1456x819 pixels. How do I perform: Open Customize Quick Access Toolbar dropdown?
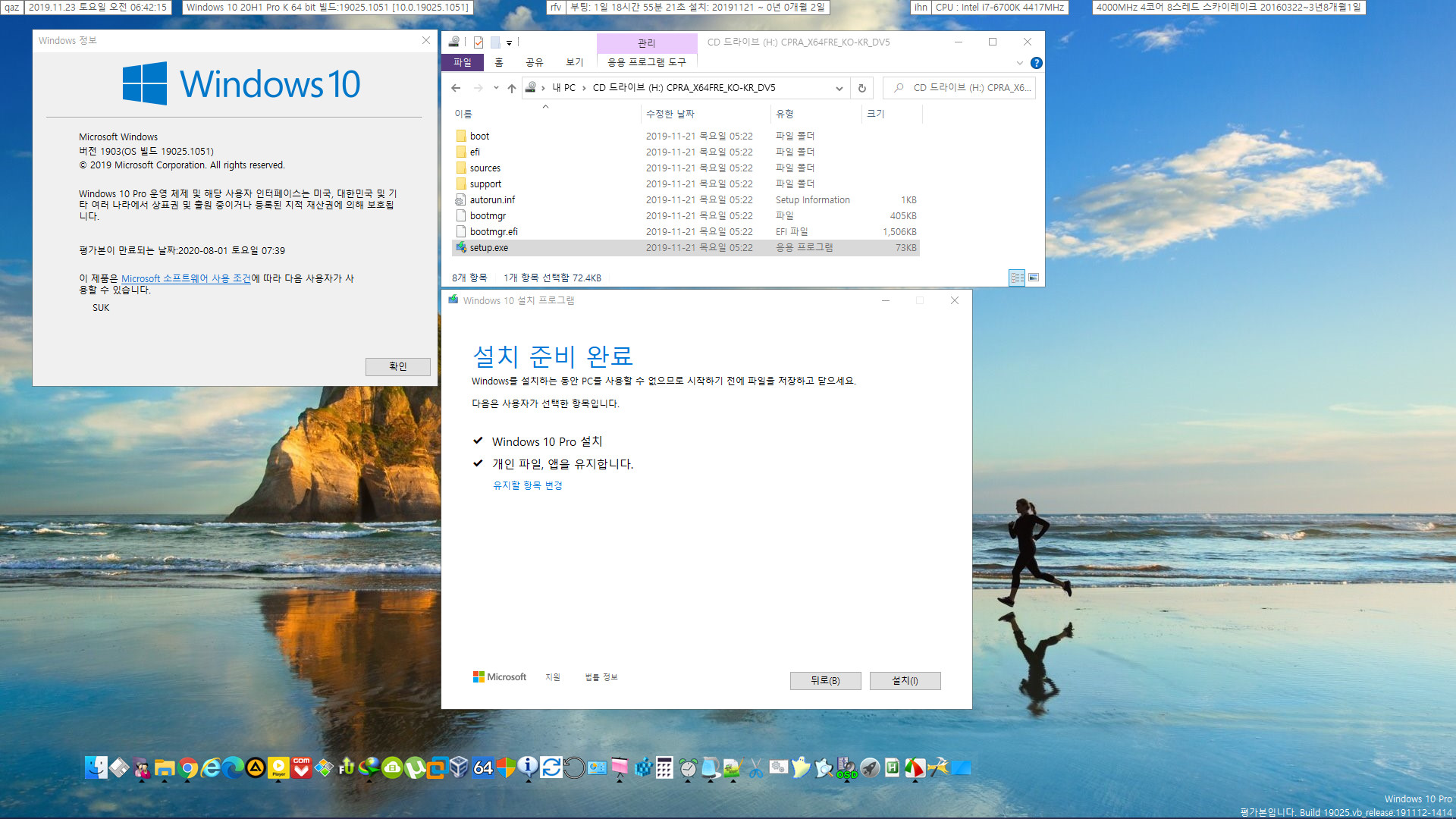point(509,42)
